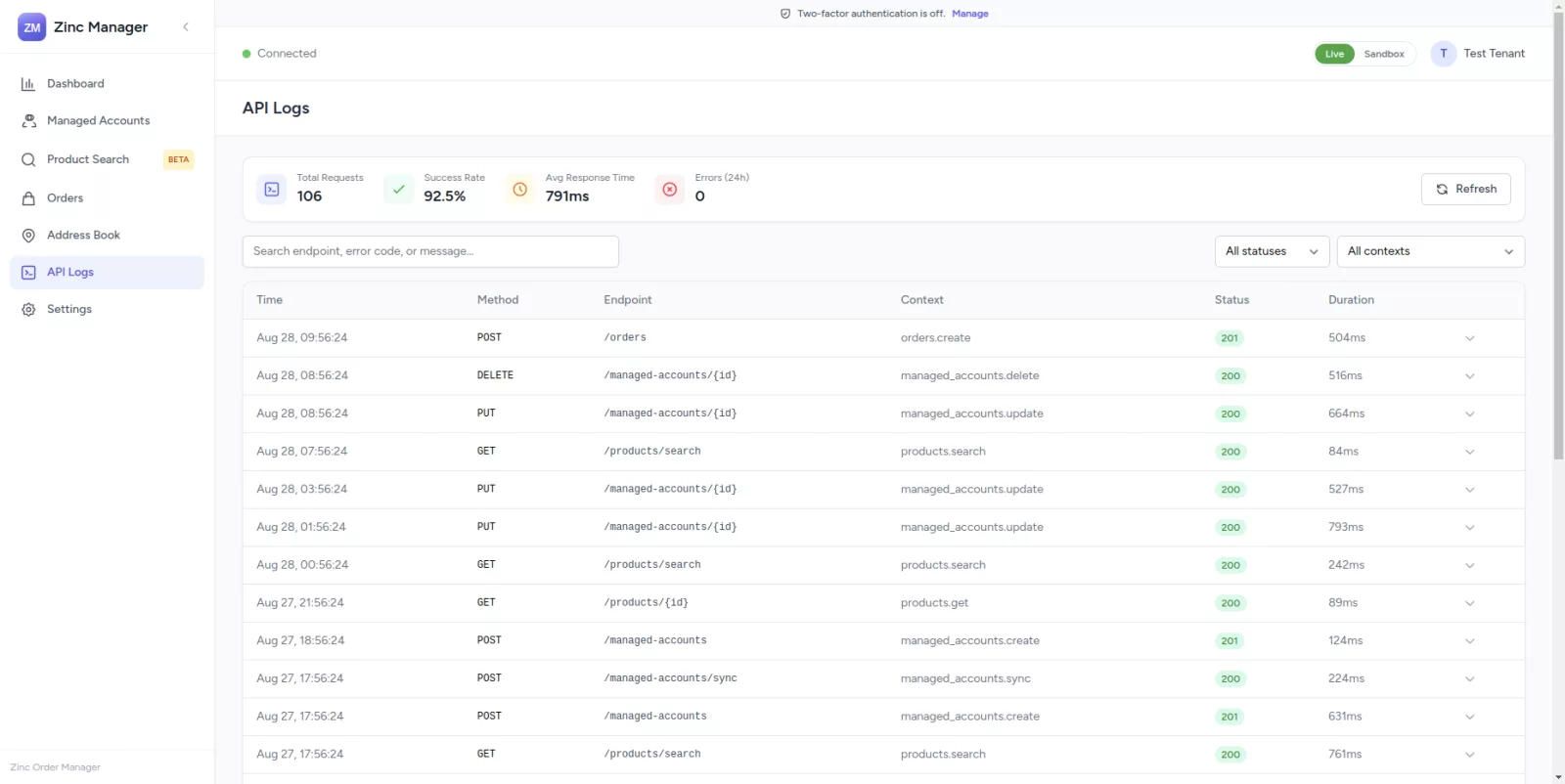Open the Dashboard page
The width and height of the screenshot is (1565, 784).
(107, 84)
